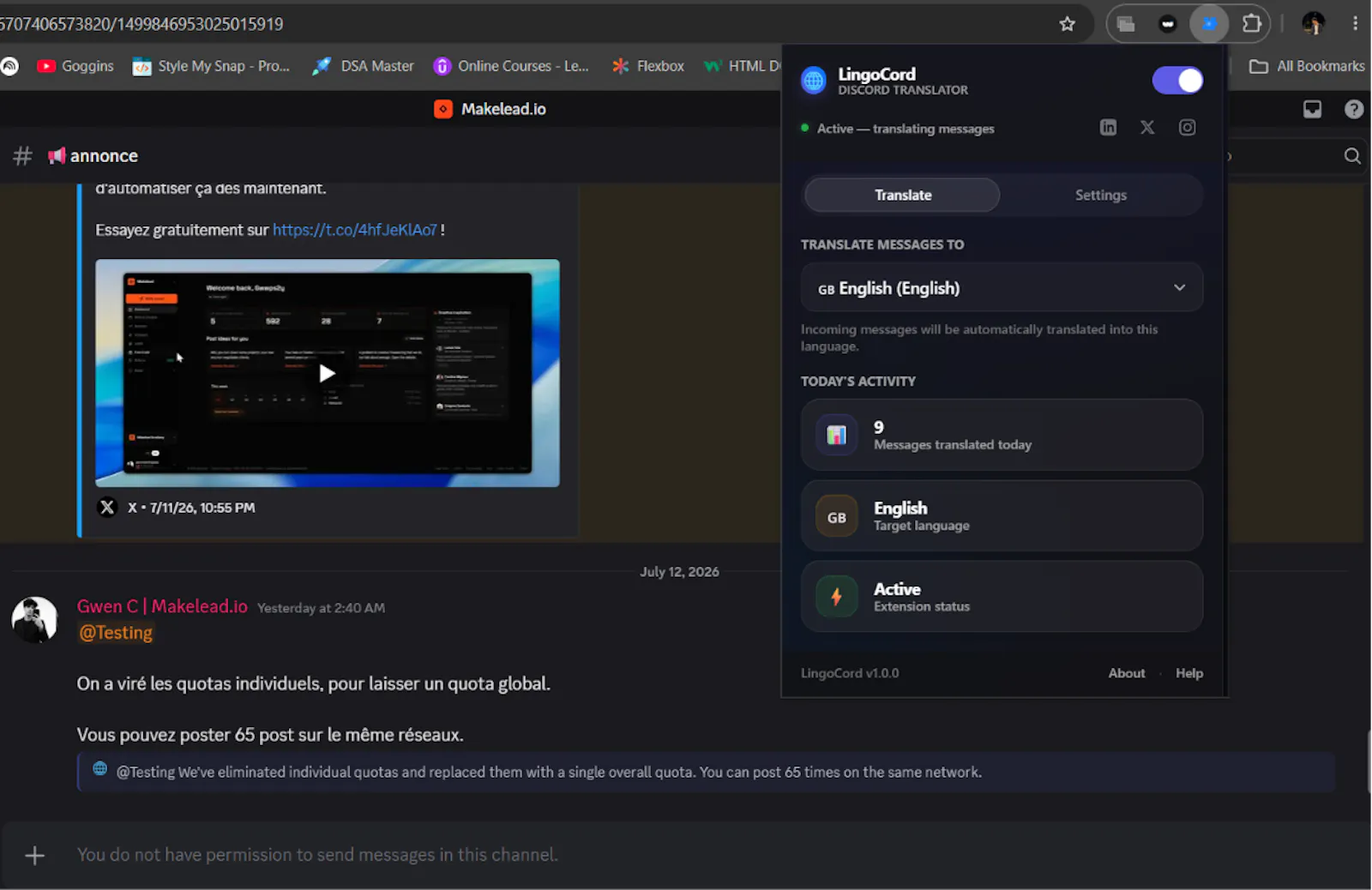This screenshot has width=1372, height=890.
Task: Open the Goggins bookmark
Action: tap(75, 66)
